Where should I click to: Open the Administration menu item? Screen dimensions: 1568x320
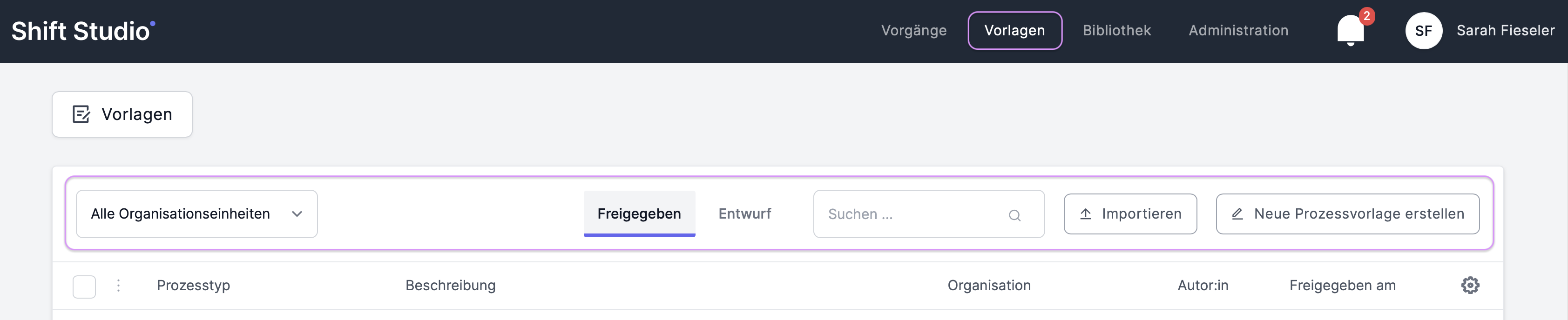point(1238,30)
